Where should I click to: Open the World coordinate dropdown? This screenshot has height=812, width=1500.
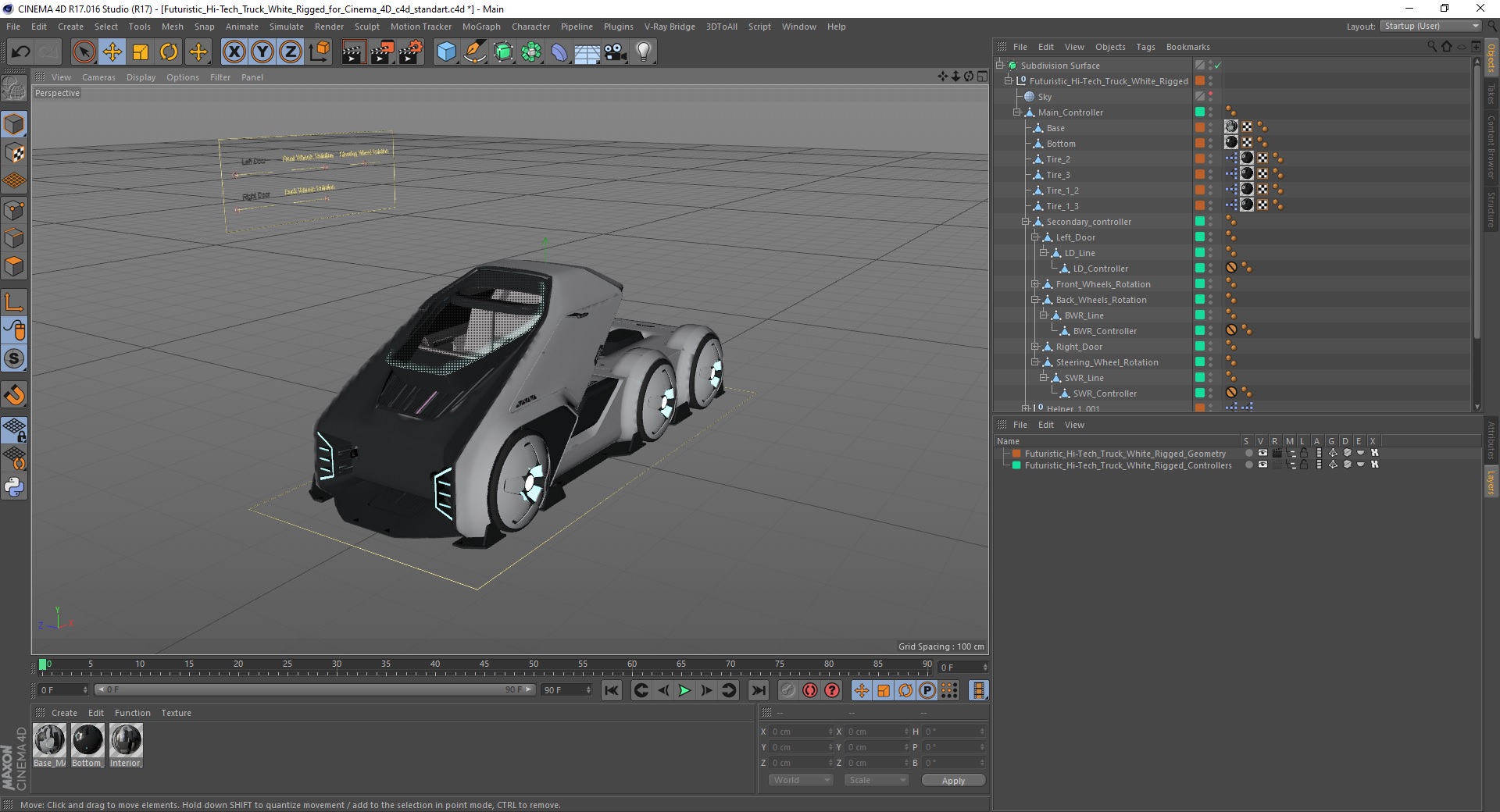tap(801, 780)
